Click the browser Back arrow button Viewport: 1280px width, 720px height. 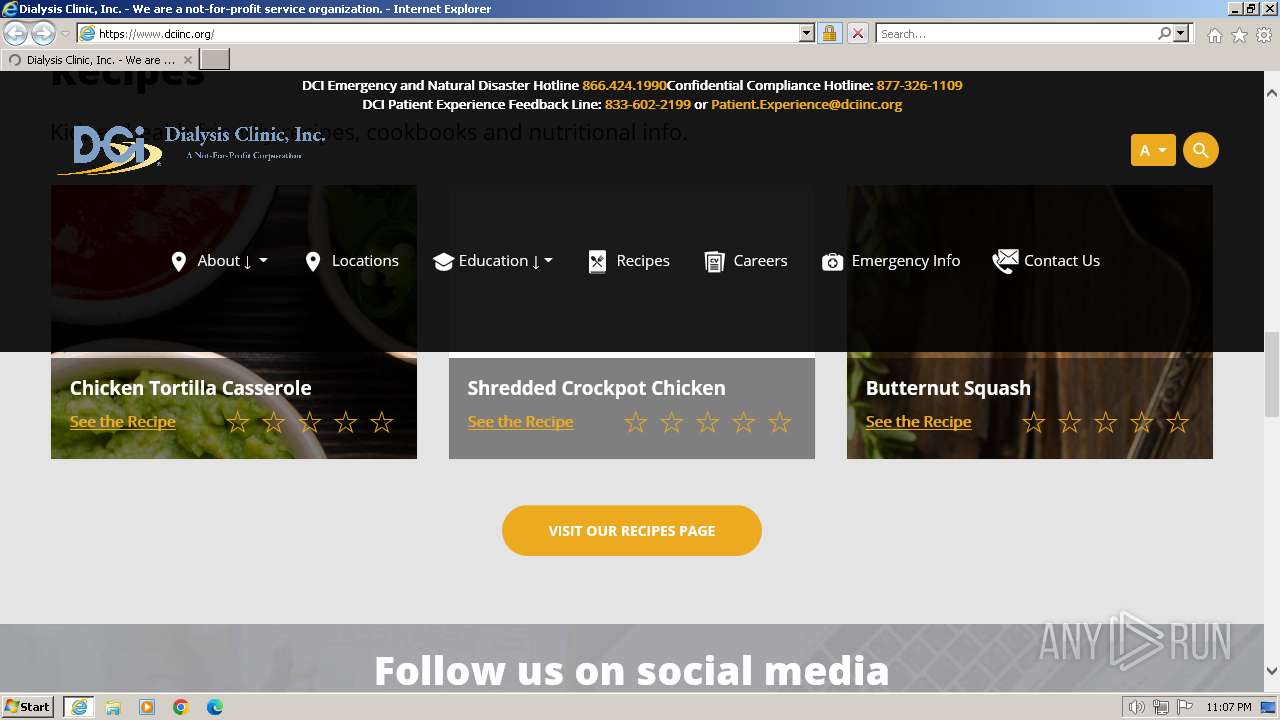pyautogui.click(x=16, y=33)
